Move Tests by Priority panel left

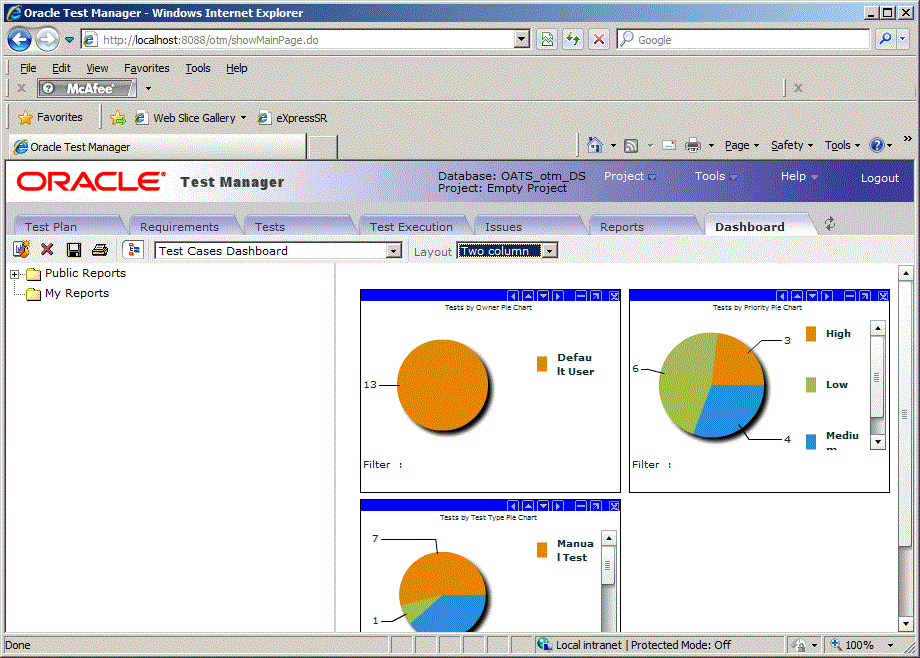pos(782,296)
